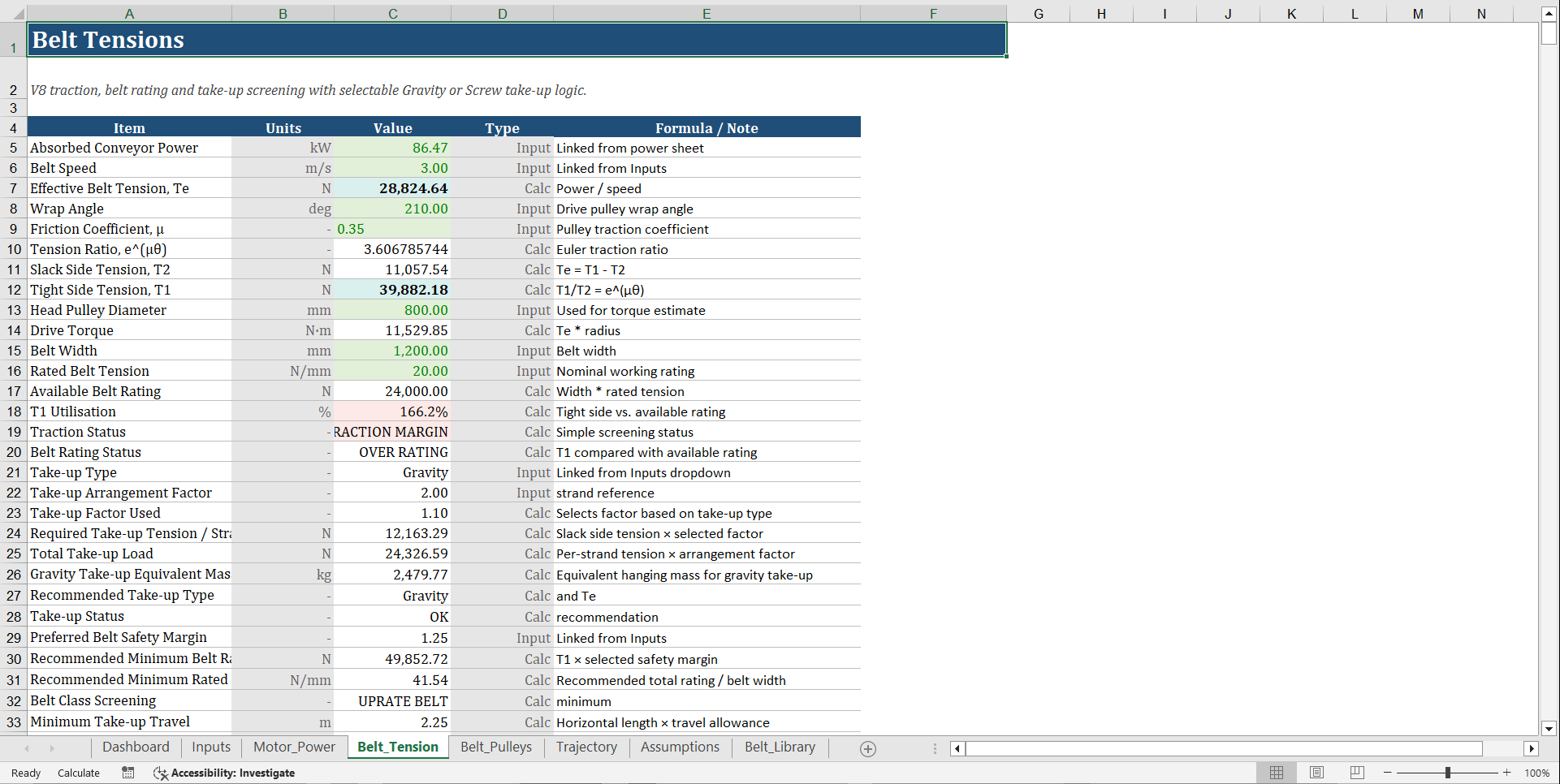Click the right sheet navigation arrow

(51, 748)
